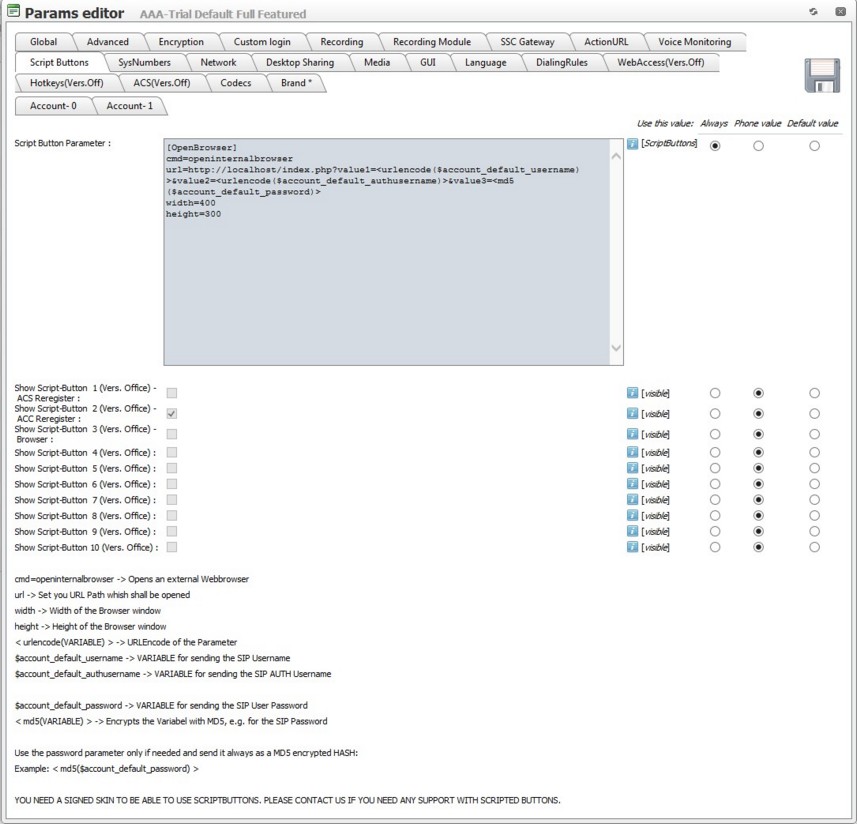
Task: Click the Params editor window icon
Action: coord(12,13)
